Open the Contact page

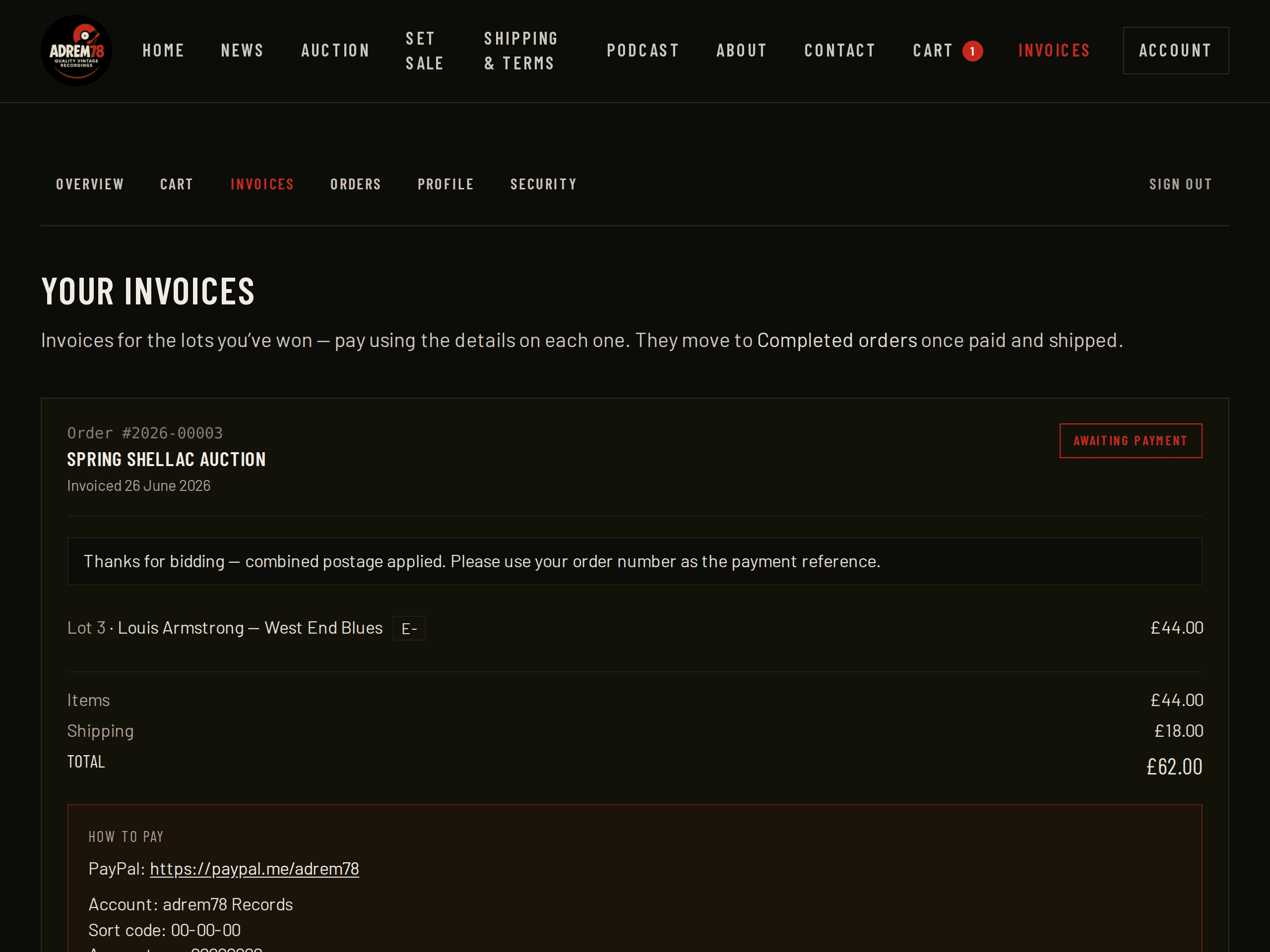click(840, 51)
